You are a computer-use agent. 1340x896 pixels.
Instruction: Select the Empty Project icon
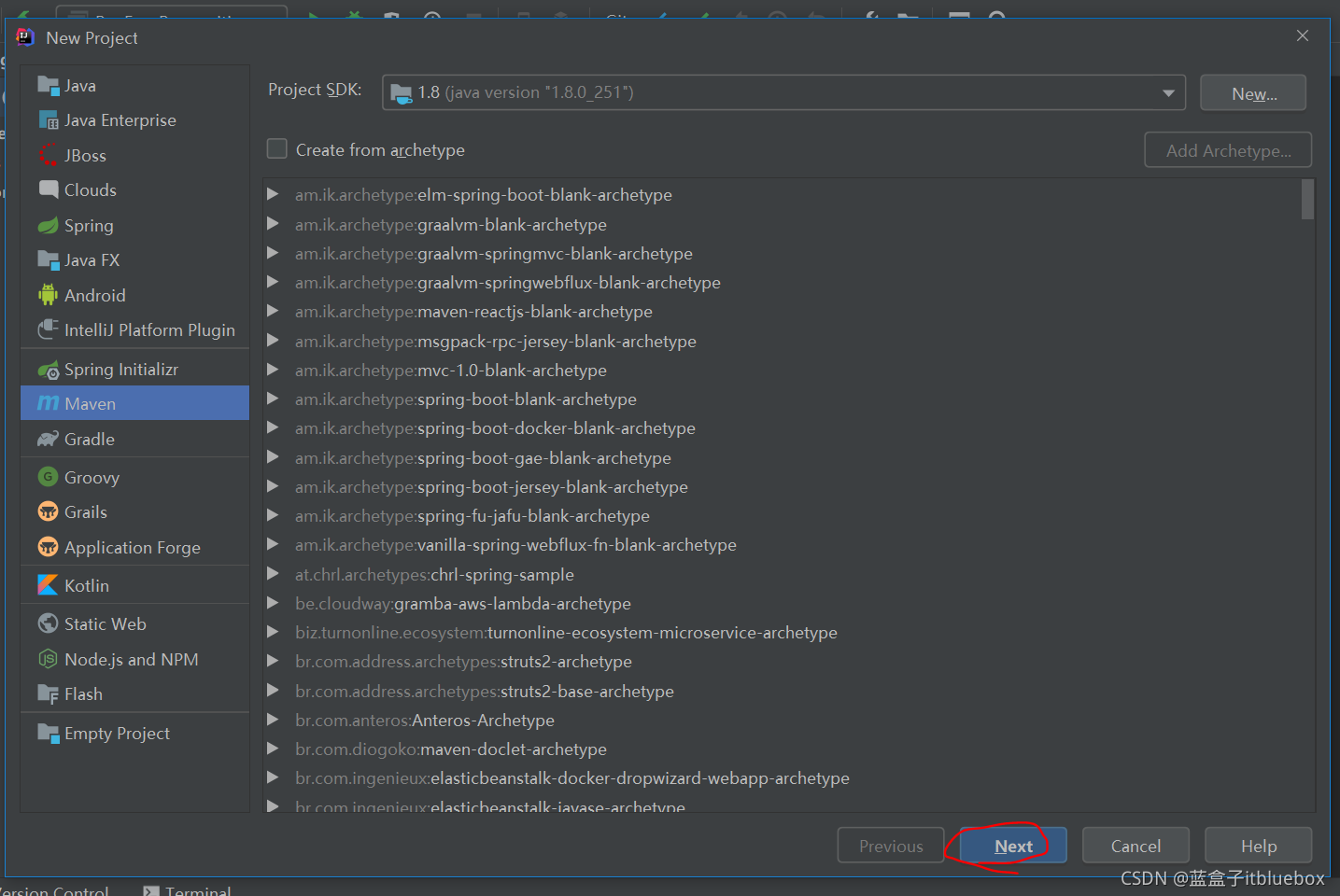[x=48, y=733]
